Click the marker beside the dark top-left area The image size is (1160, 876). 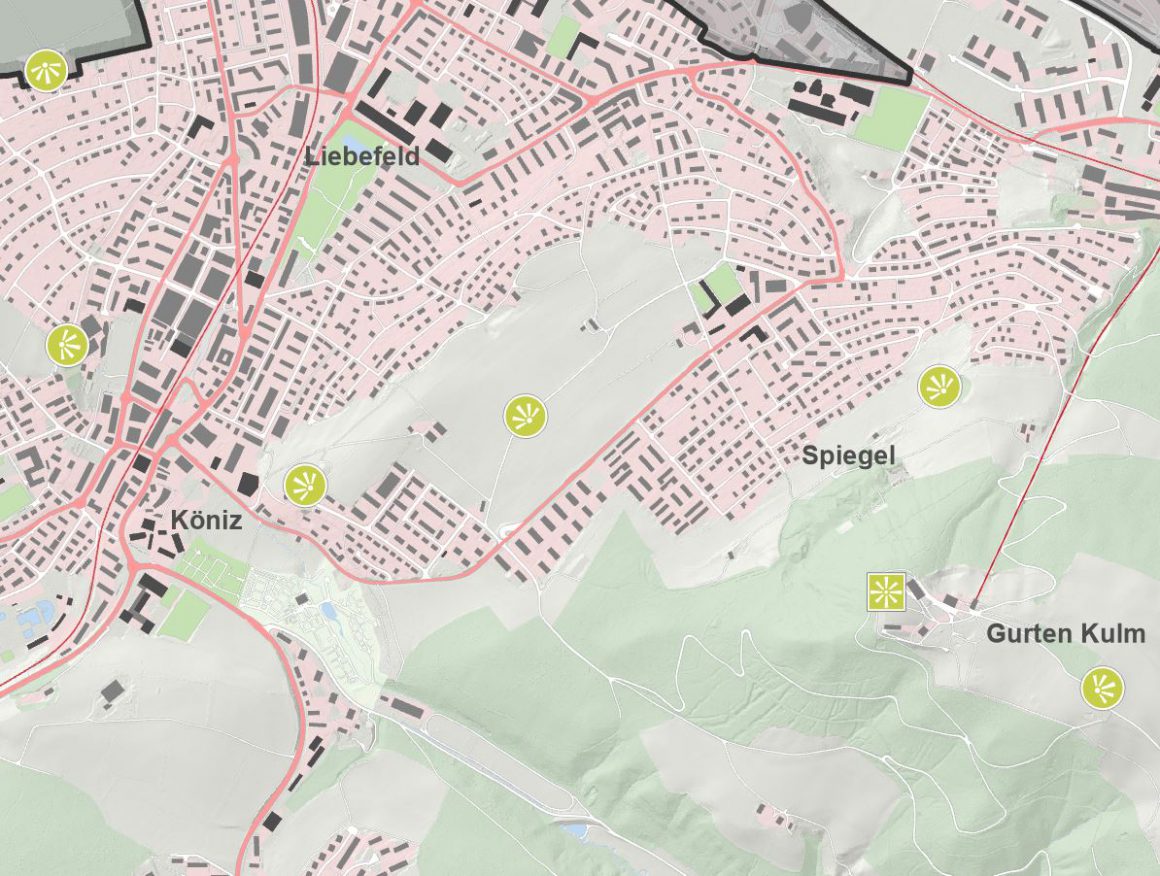tap(45, 70)
